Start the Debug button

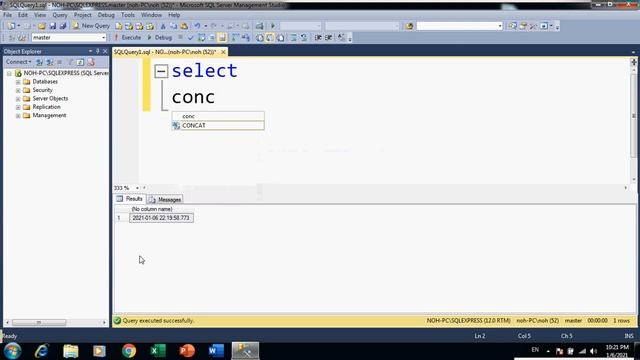pos(160,38)
